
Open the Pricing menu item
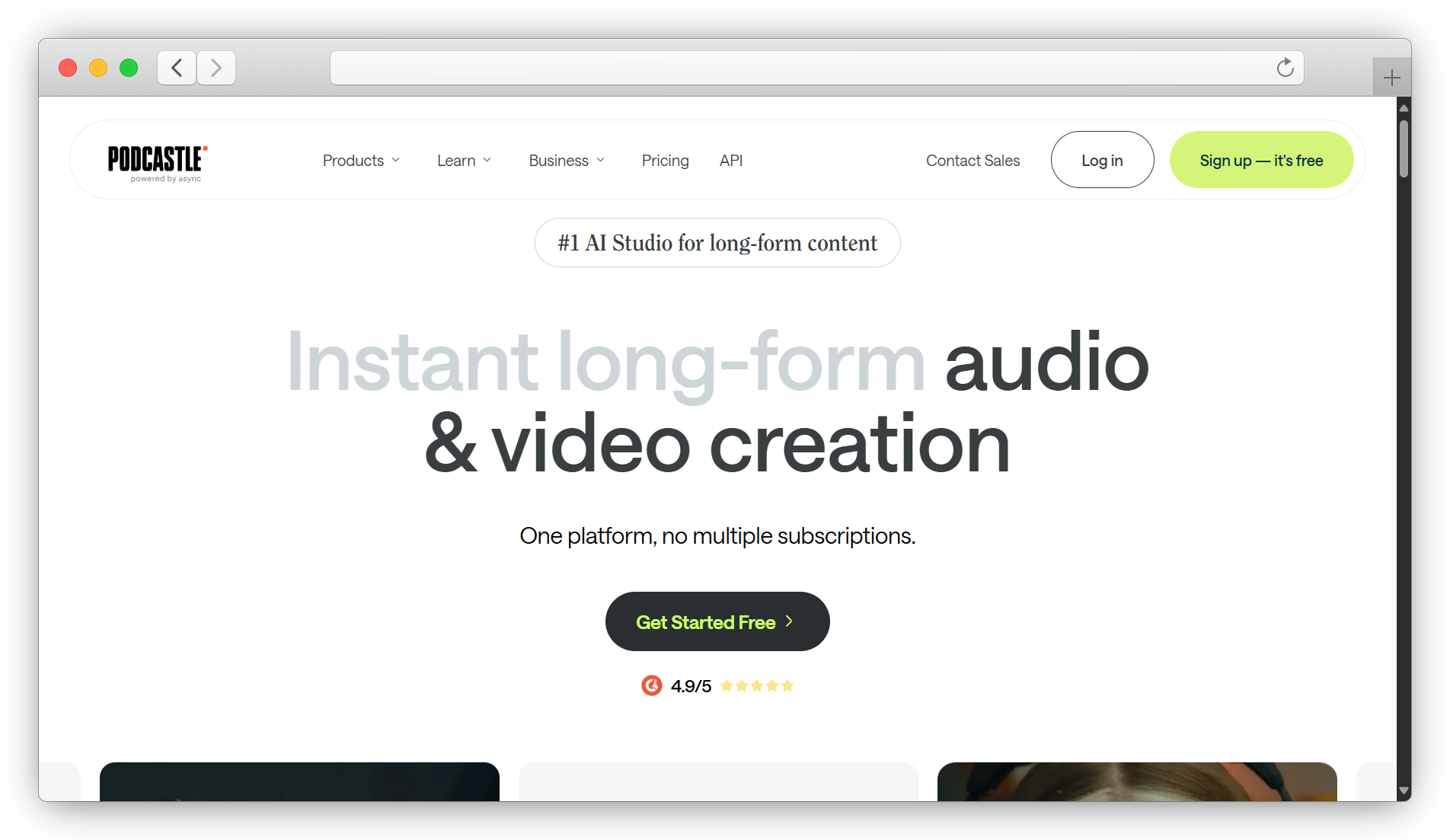pyautogui.click(x=665, y=160)
